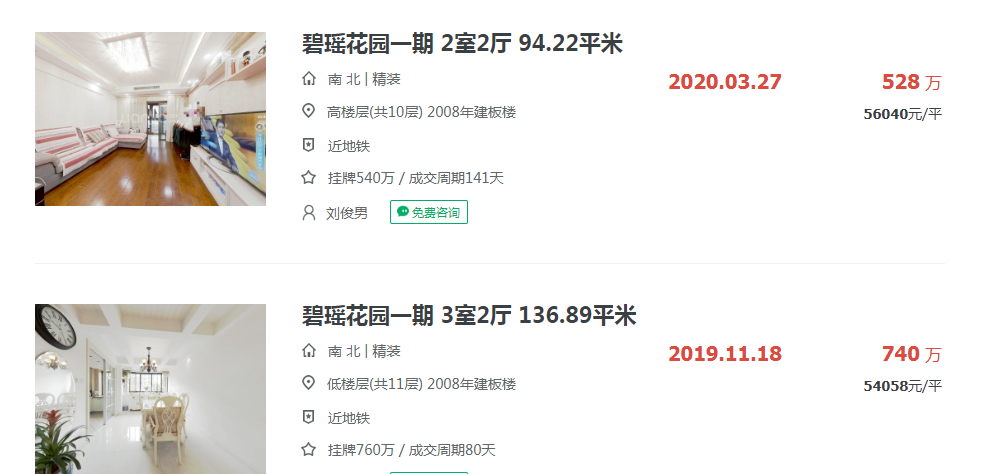This screenshot has height=474, width=983.
Task: Open the dining room photo with wall clock
Action: (150, 389)
